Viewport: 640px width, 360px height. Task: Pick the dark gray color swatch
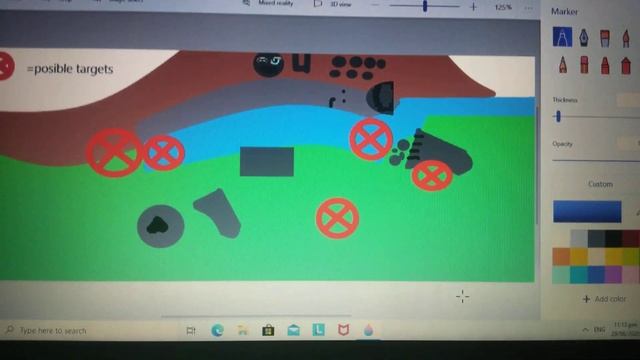[x=596, y=238]
